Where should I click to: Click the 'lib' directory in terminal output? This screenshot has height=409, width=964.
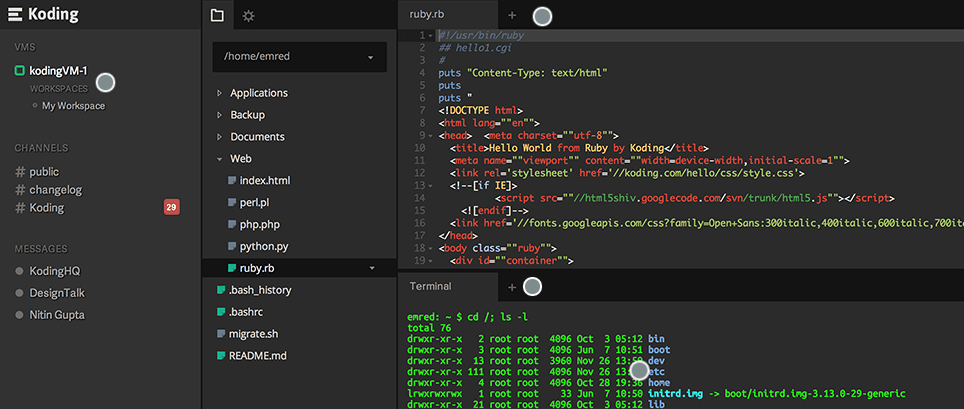(657, 404)
